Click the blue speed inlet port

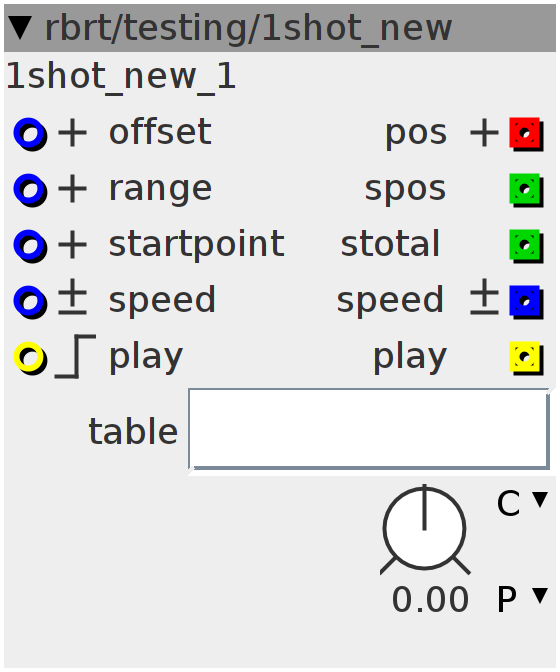point(30,302)
